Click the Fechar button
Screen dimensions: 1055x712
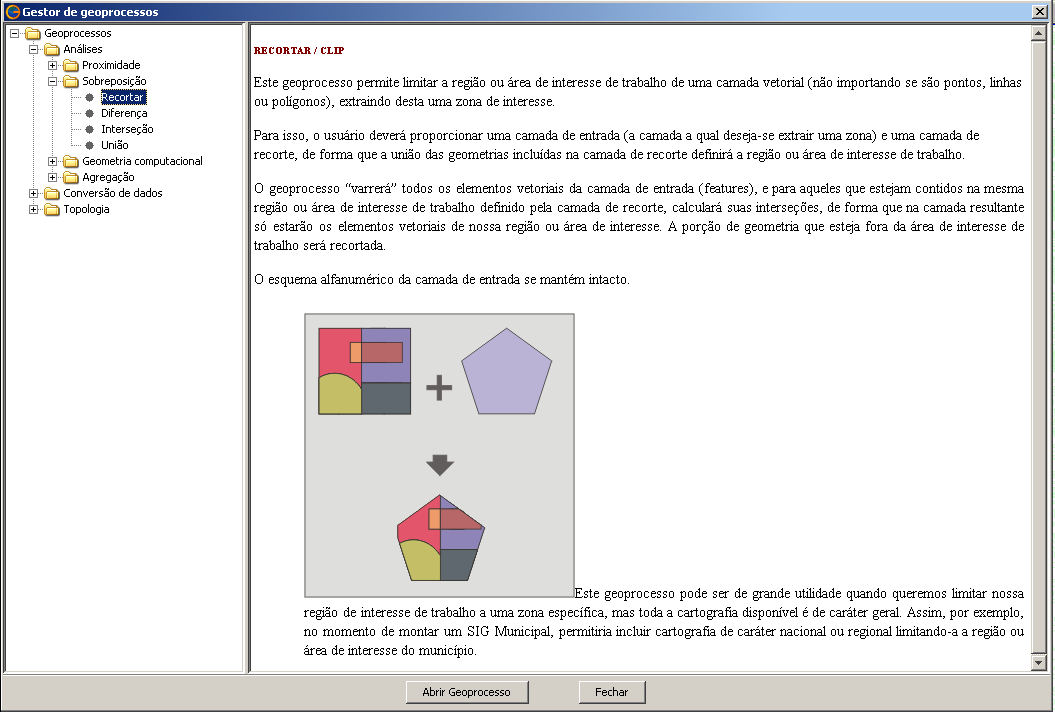pos(611,692)
